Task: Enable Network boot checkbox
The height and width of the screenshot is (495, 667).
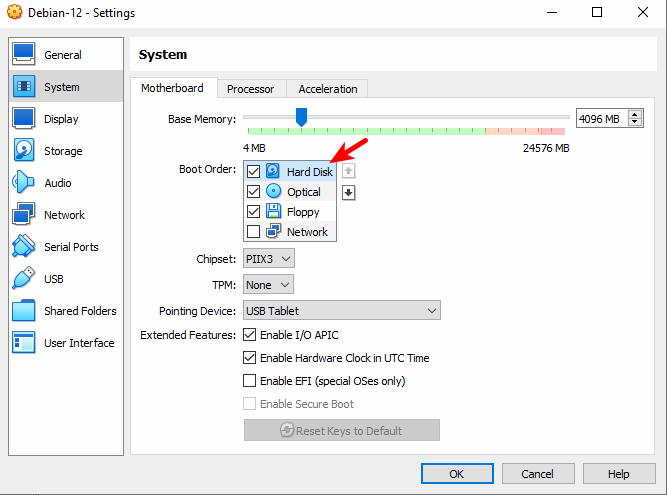Action: [254, 231]
